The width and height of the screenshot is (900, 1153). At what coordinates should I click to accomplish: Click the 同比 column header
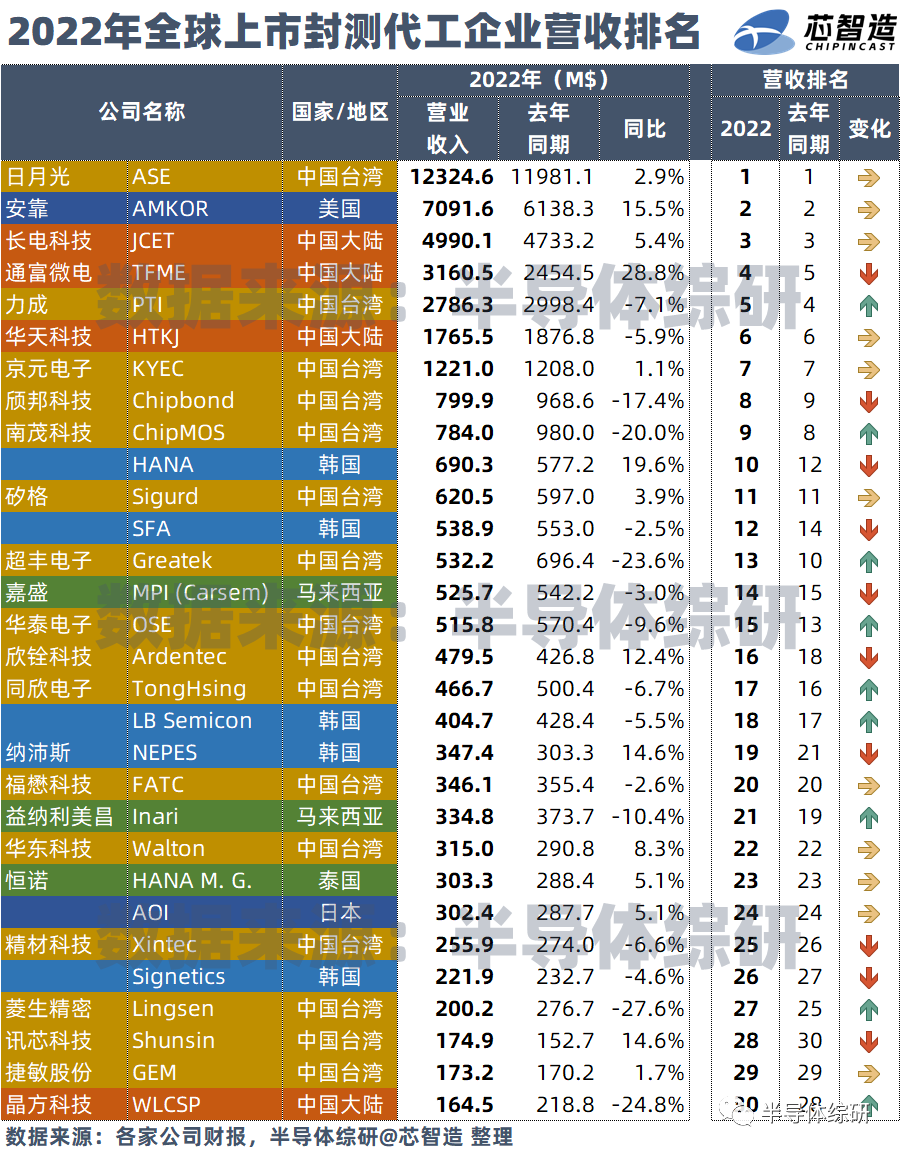click(645, 129)
